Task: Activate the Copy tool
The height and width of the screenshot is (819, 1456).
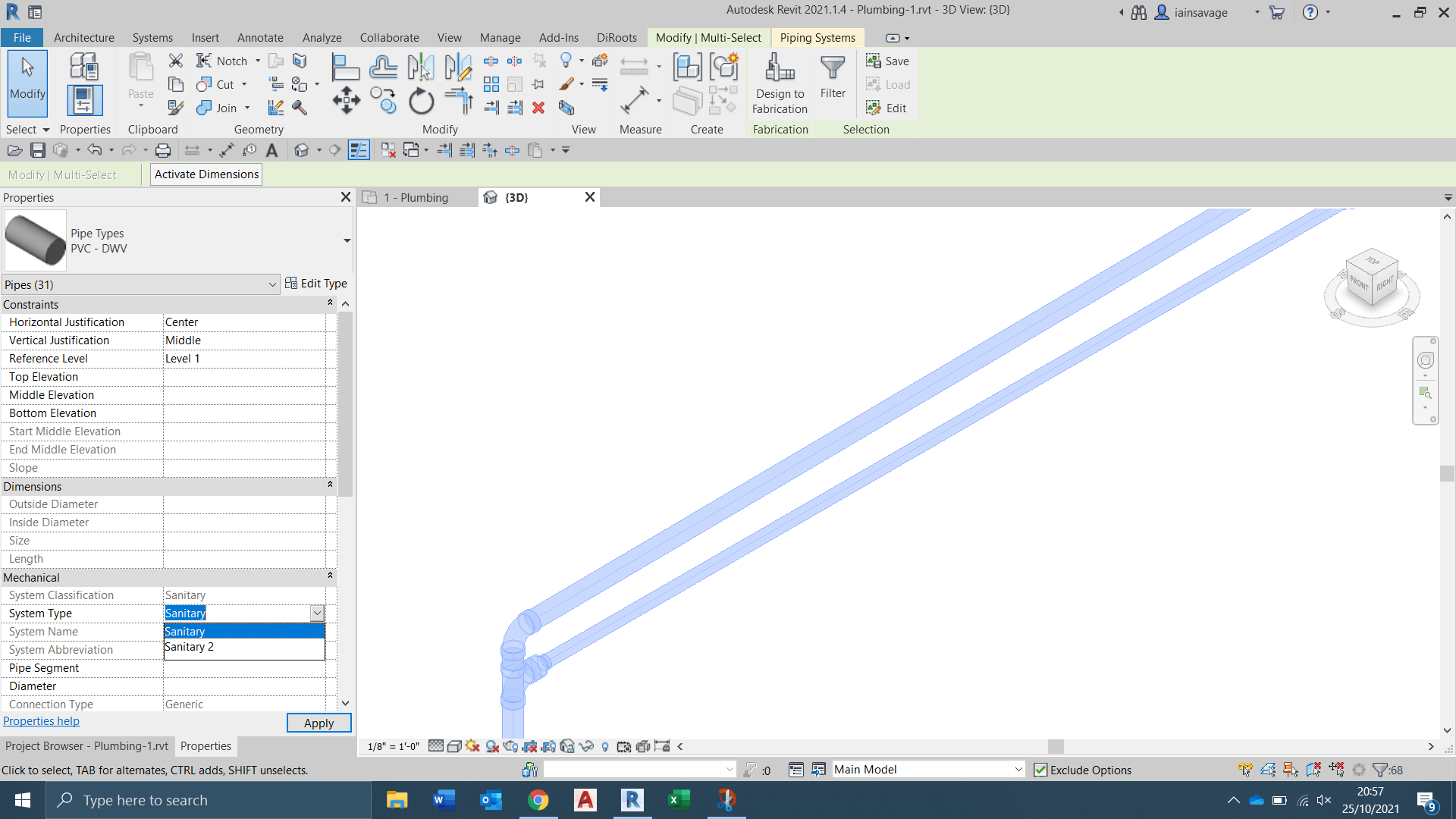Action: click(x=384, y=101)
